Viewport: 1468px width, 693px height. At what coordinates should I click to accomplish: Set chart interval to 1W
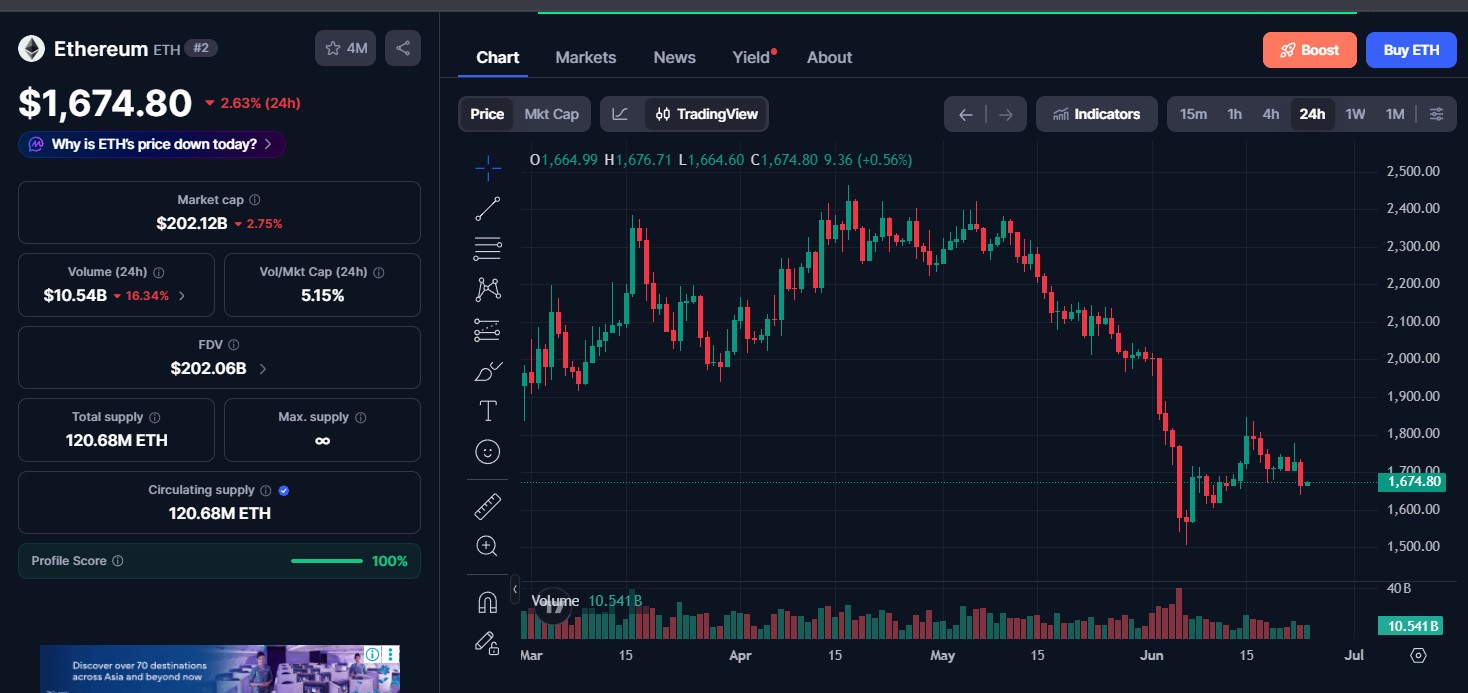click(1355, 114)
